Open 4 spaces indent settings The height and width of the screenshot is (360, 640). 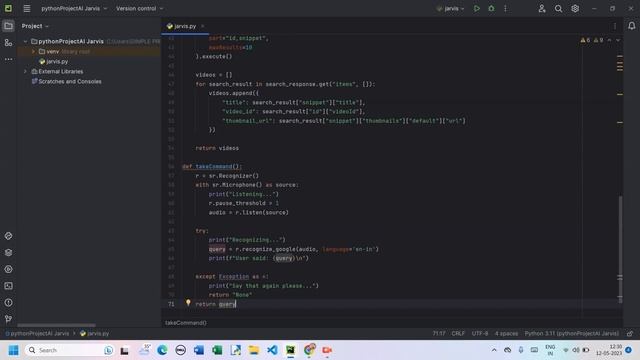coord(506,333)
